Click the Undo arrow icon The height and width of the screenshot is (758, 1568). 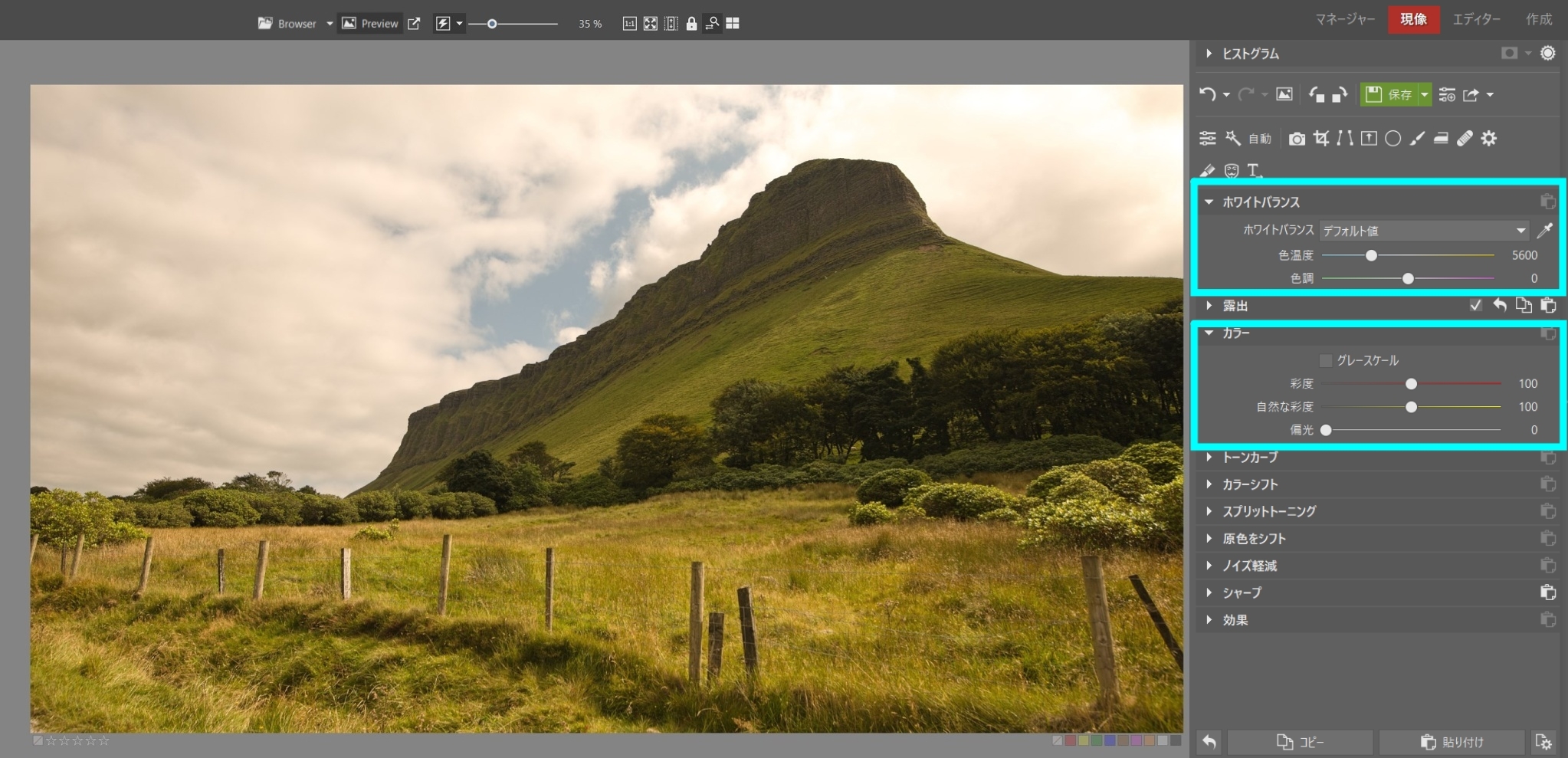pyautogui.click(x=1207, y=94)
